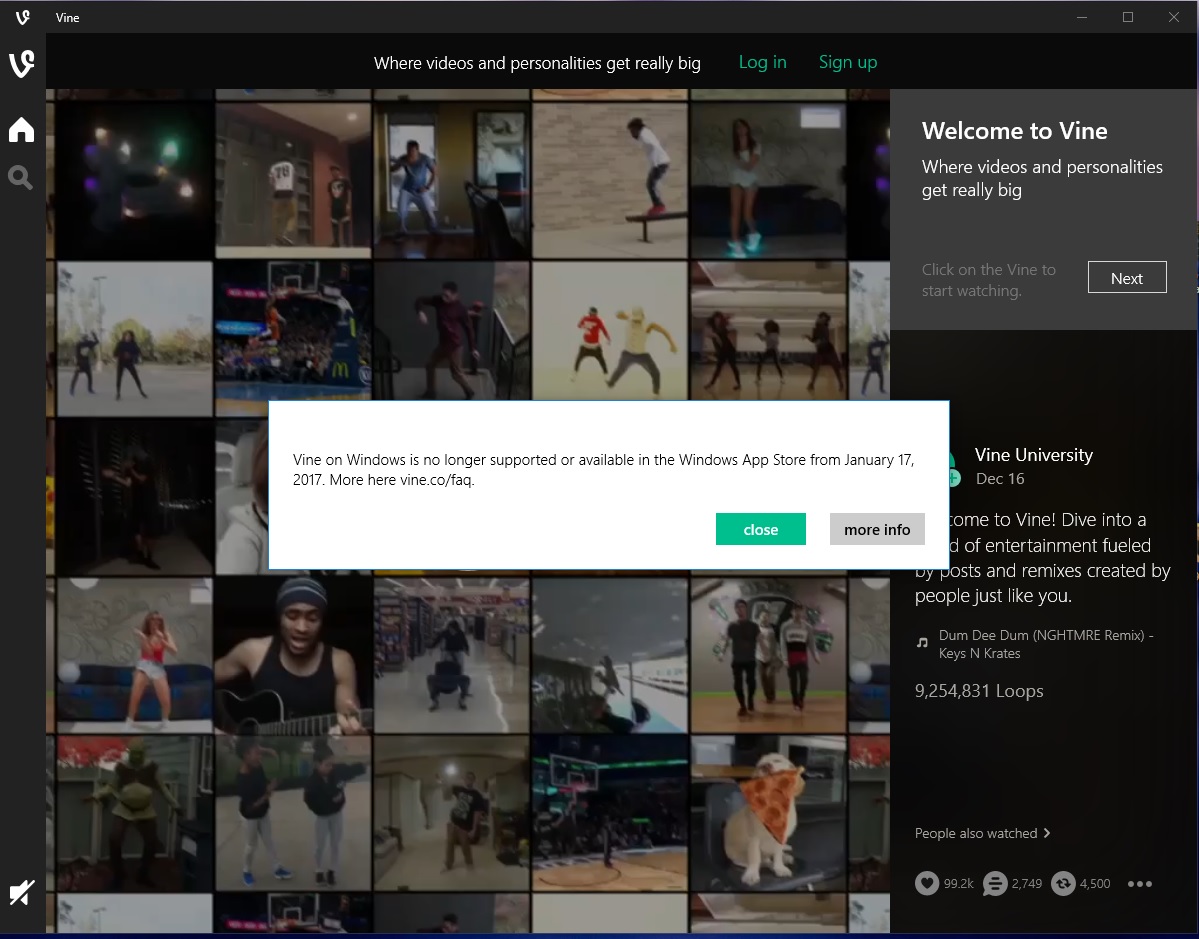Click the 4,500 revines count
The image size is (1199, 939).
(1095, 884)
